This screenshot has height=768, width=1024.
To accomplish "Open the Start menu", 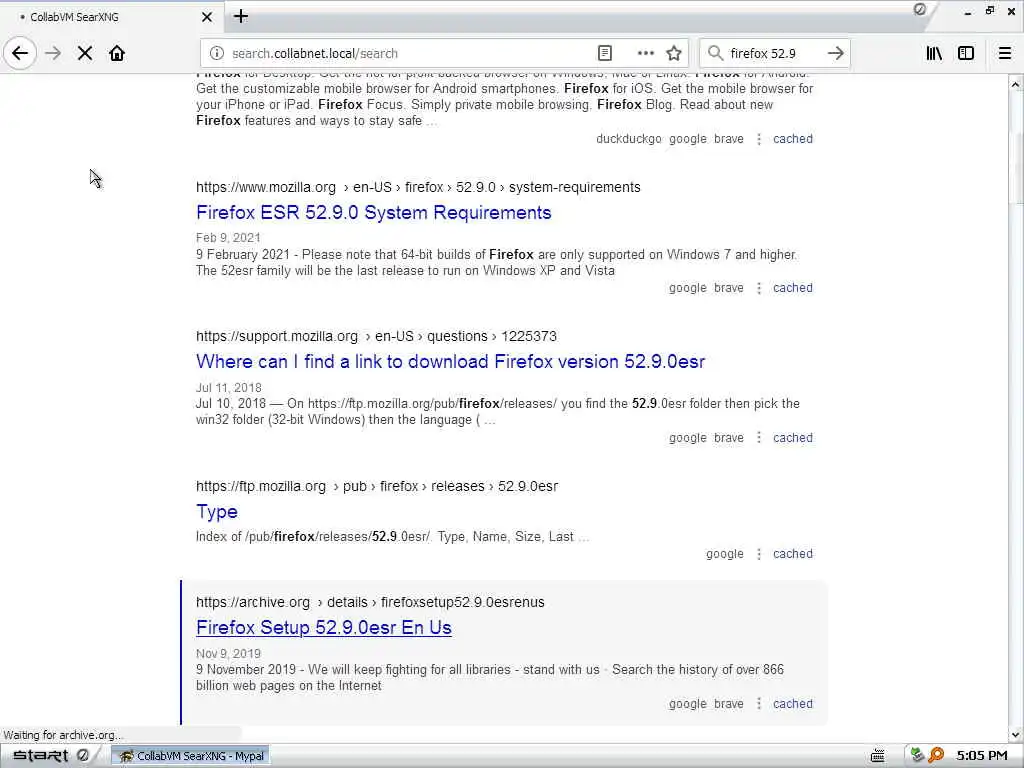I will click(x=40, y=756).
